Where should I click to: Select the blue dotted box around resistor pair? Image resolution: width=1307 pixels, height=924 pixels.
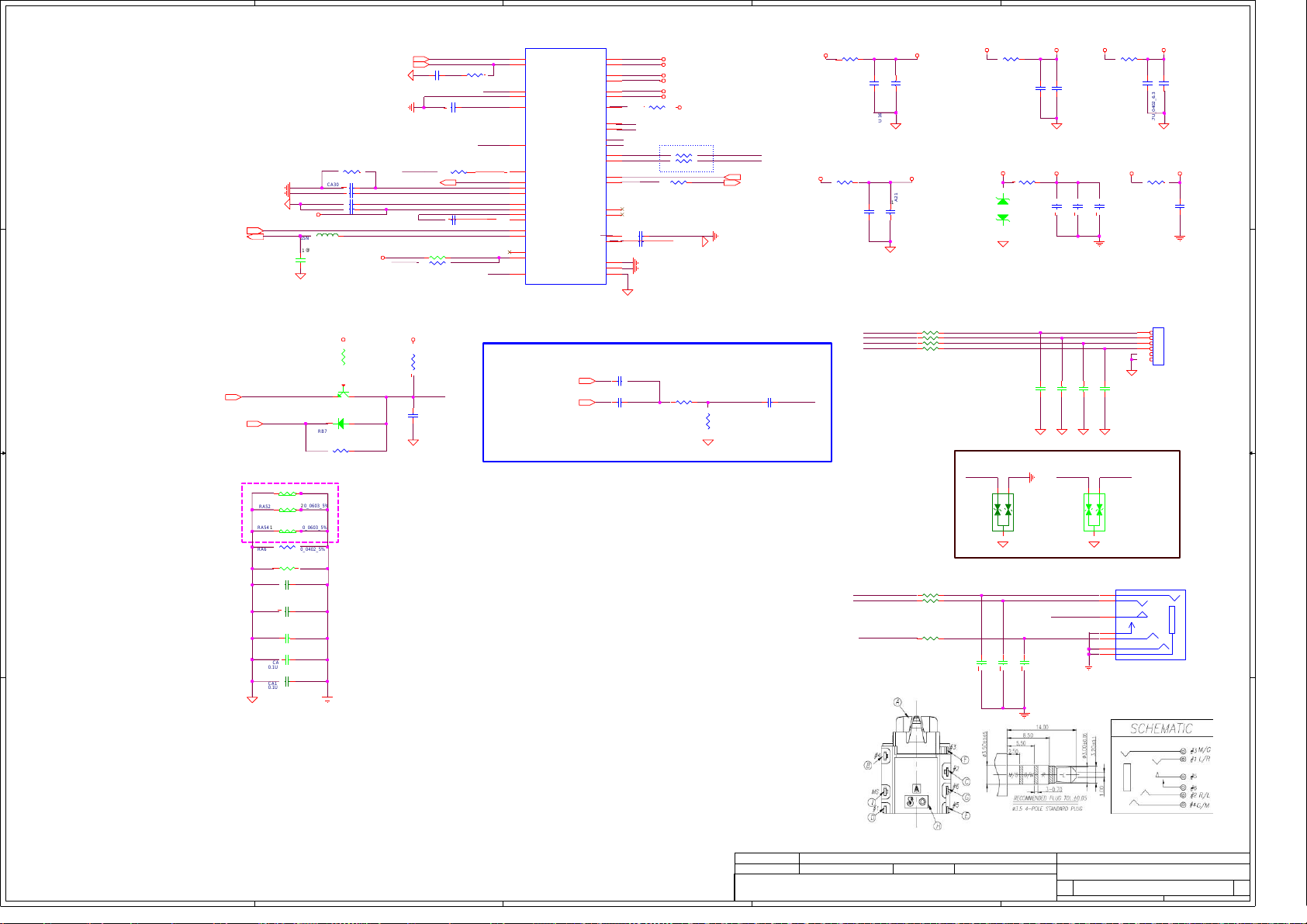tap(686, 158)
